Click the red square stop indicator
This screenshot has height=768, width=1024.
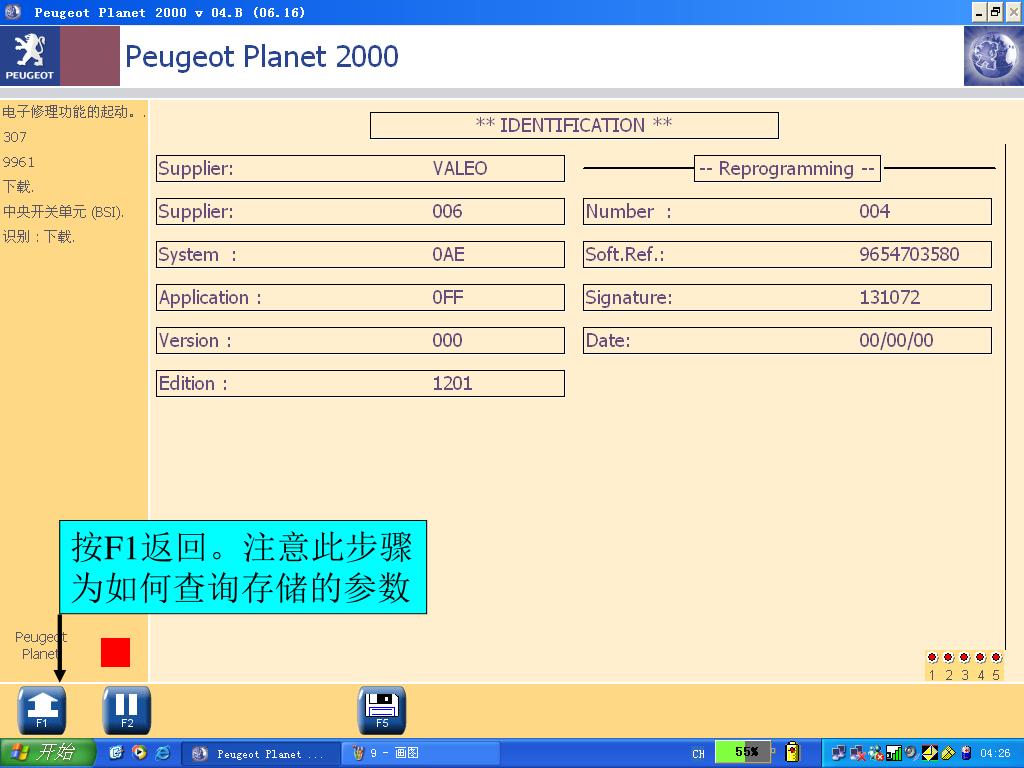(116, 652)
